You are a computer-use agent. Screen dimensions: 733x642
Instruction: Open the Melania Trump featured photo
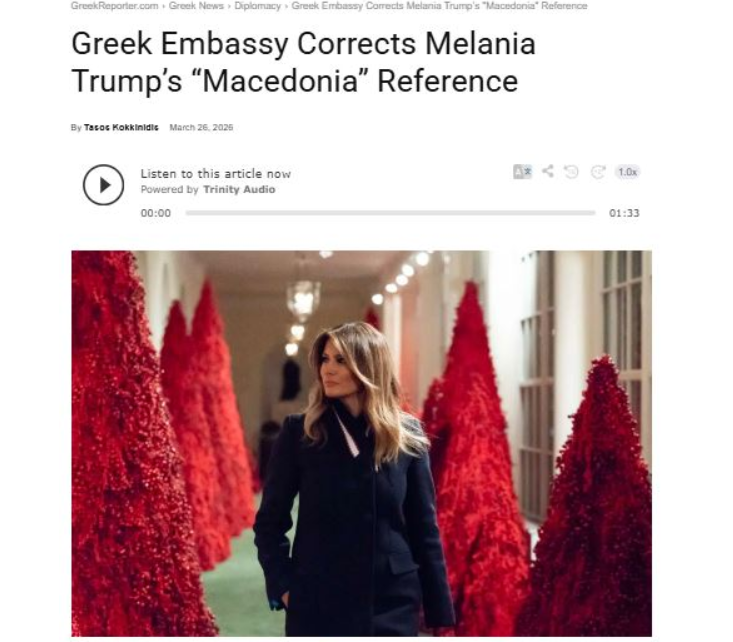tap(361, 443)
